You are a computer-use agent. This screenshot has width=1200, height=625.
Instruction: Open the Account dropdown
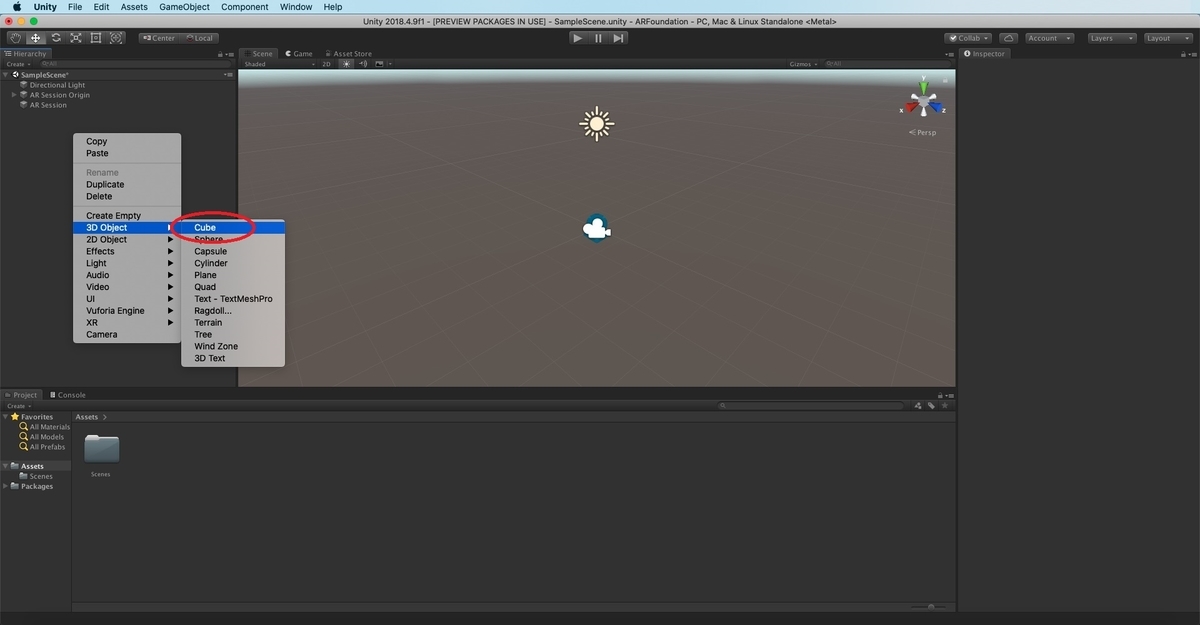coord(1049,38)
